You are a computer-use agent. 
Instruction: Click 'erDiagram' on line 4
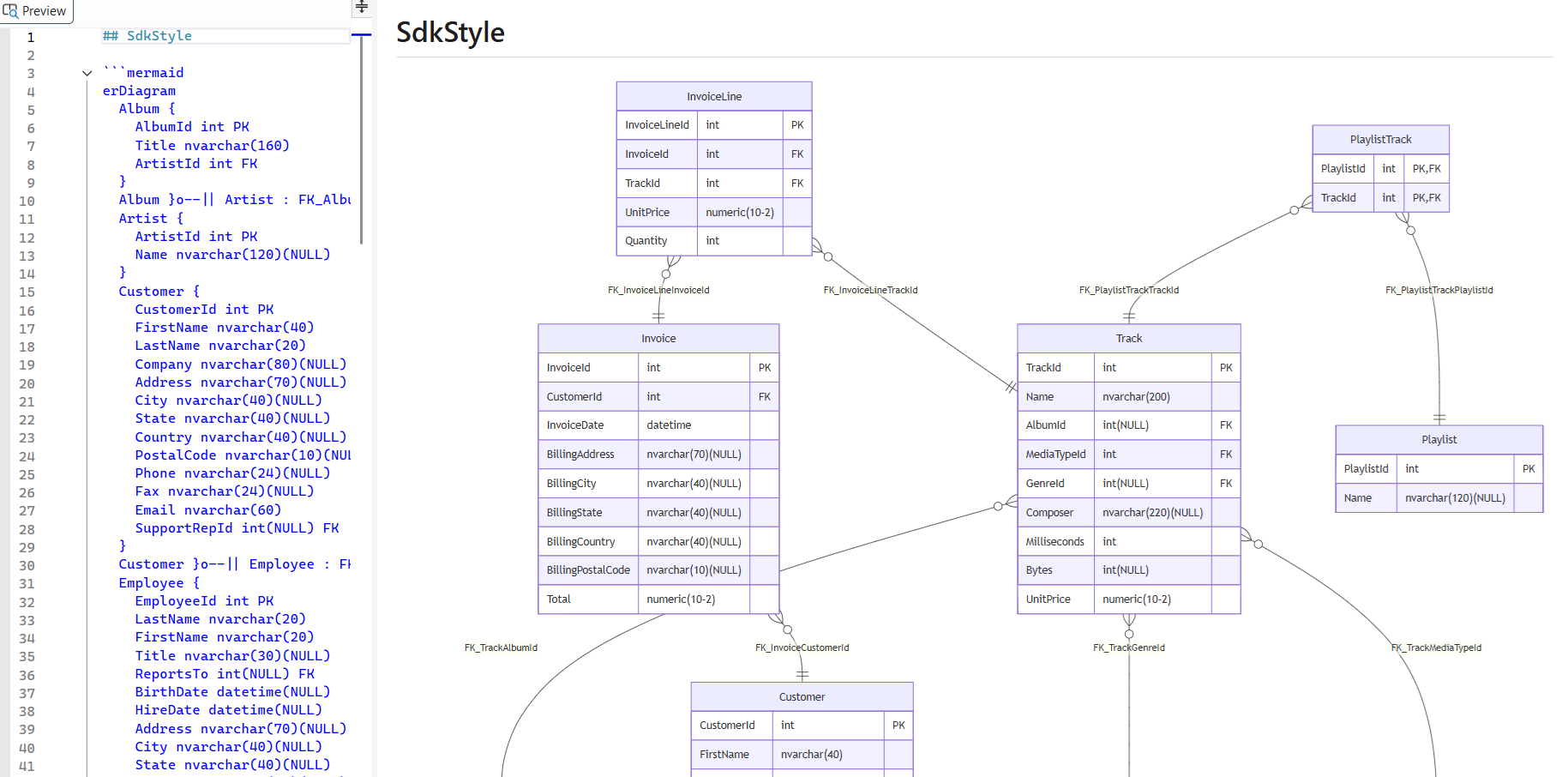pos(139,91)
